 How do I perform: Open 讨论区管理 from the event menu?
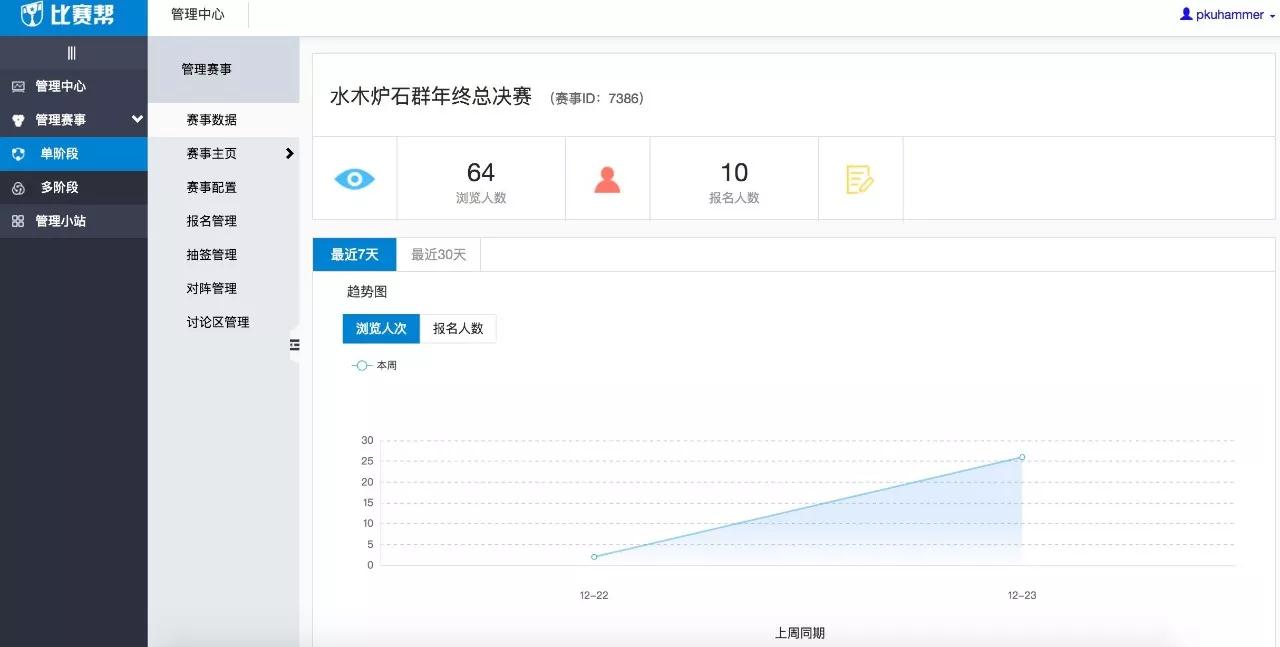click(x=217, y=321)
